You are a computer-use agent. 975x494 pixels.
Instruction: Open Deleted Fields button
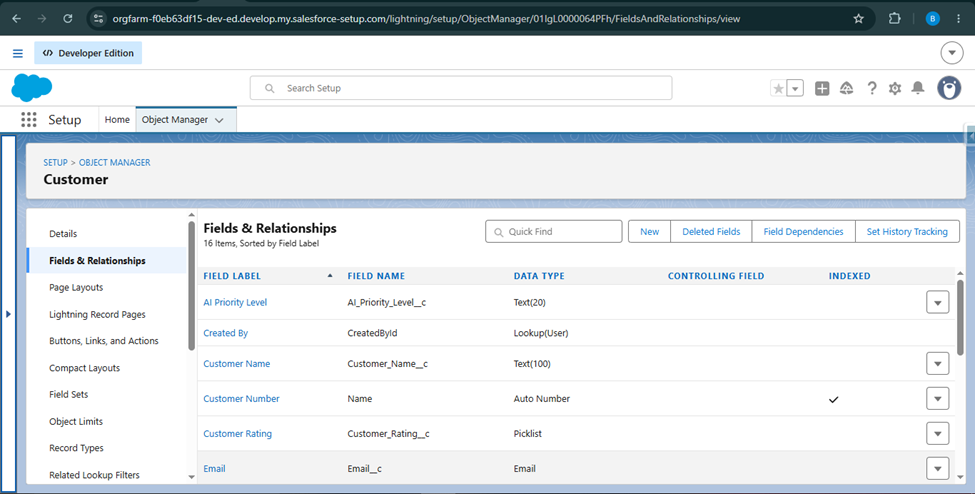711,231
